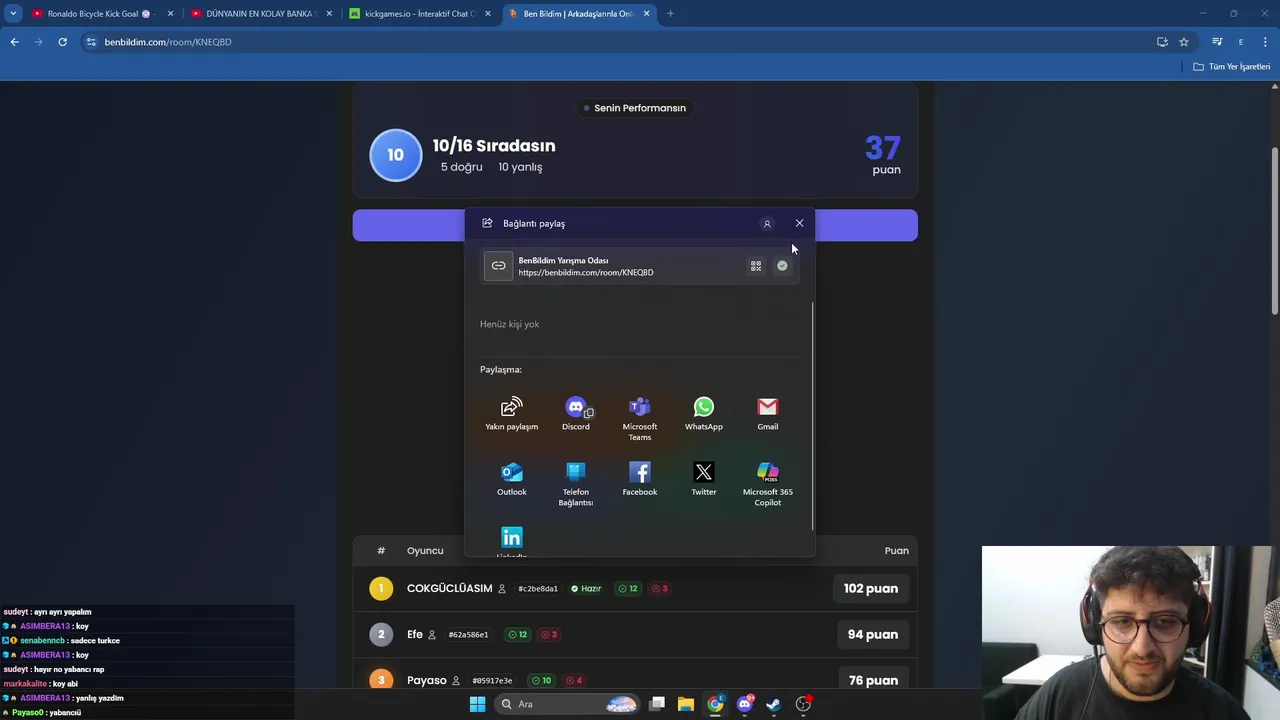This screenshot has width=1280, height=720.
Task: Share the link via WhatsApp
Action: coord(704,414)
